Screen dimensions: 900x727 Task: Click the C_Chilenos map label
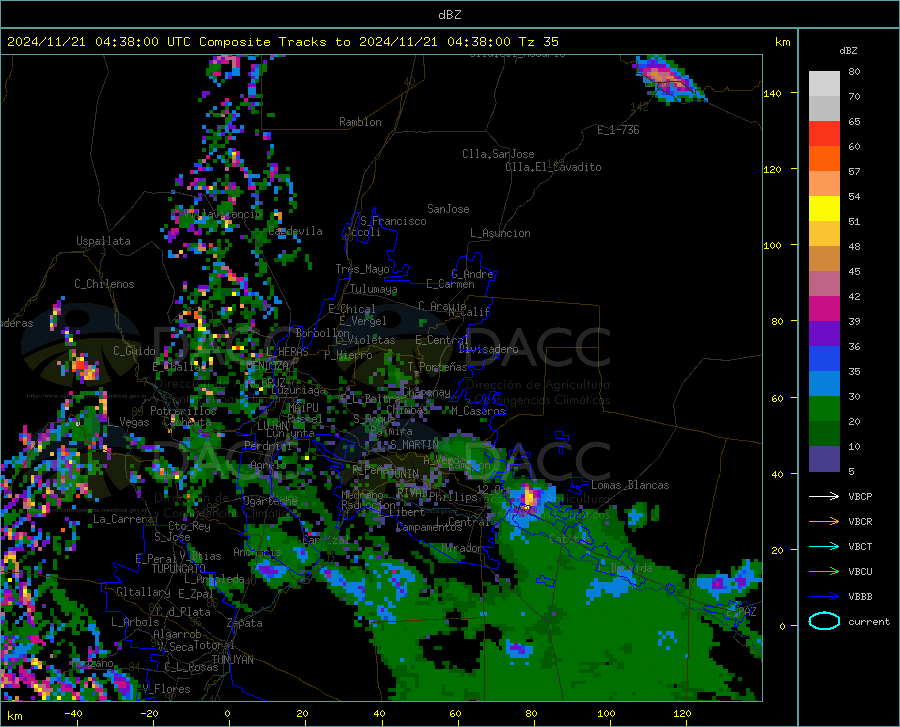point(104,284)
